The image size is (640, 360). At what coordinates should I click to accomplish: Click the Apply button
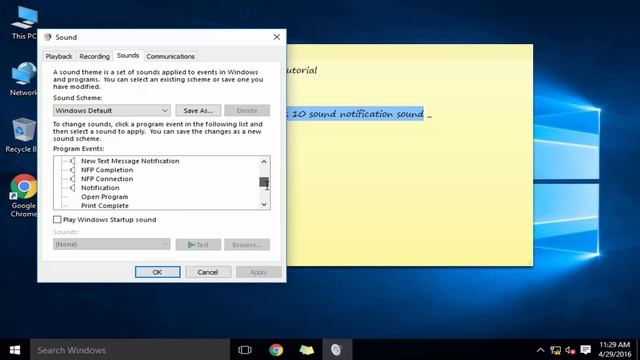click(x=259, y=272)
